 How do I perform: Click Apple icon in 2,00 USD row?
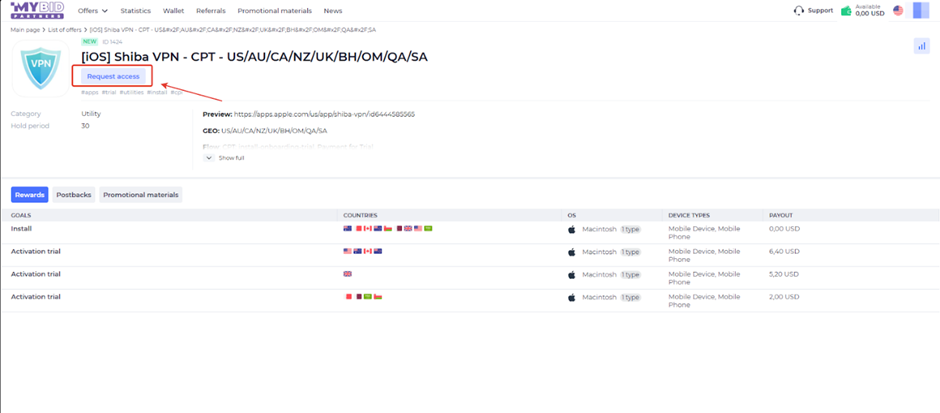[x=572, y=297]
